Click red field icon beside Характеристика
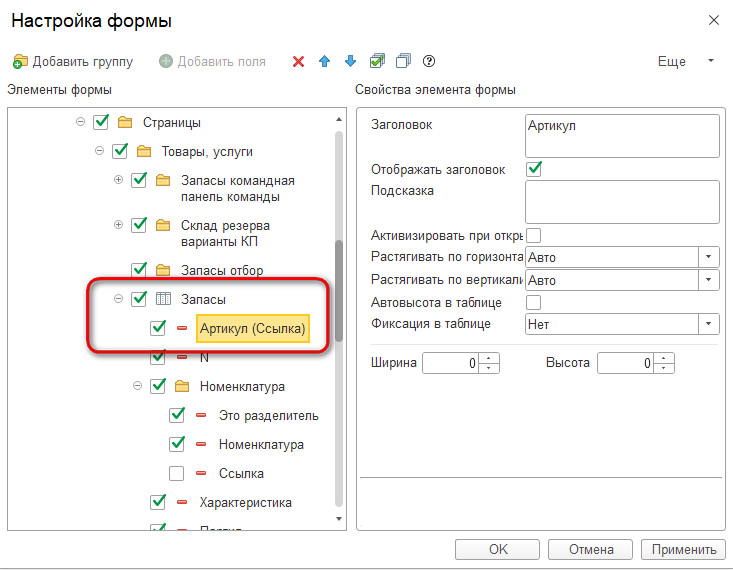The width and height of the screenshot is (733, 570). (182, 502)
